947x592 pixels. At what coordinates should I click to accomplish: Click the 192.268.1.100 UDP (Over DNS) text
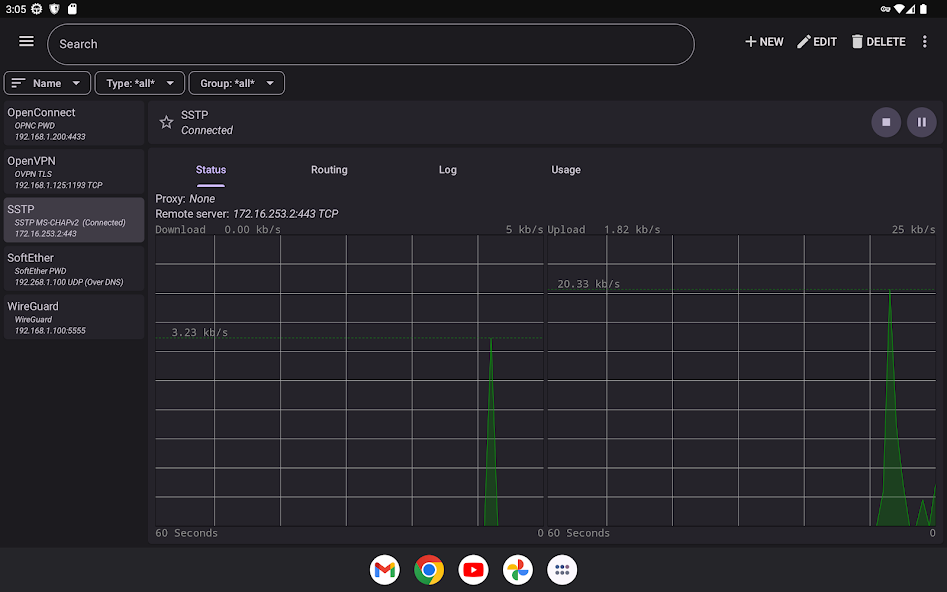pos(69,282)
